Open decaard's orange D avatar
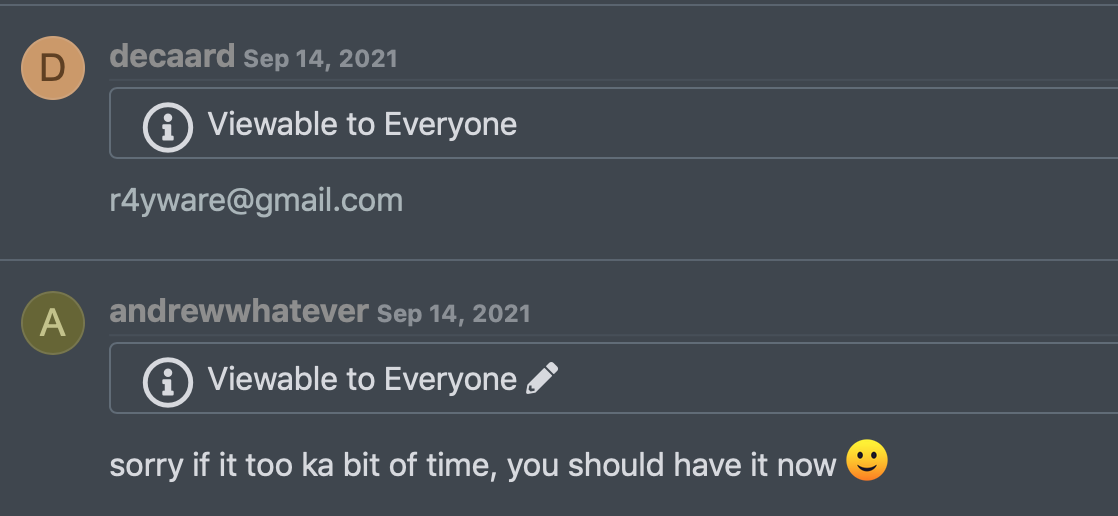 tap(53, 68)
